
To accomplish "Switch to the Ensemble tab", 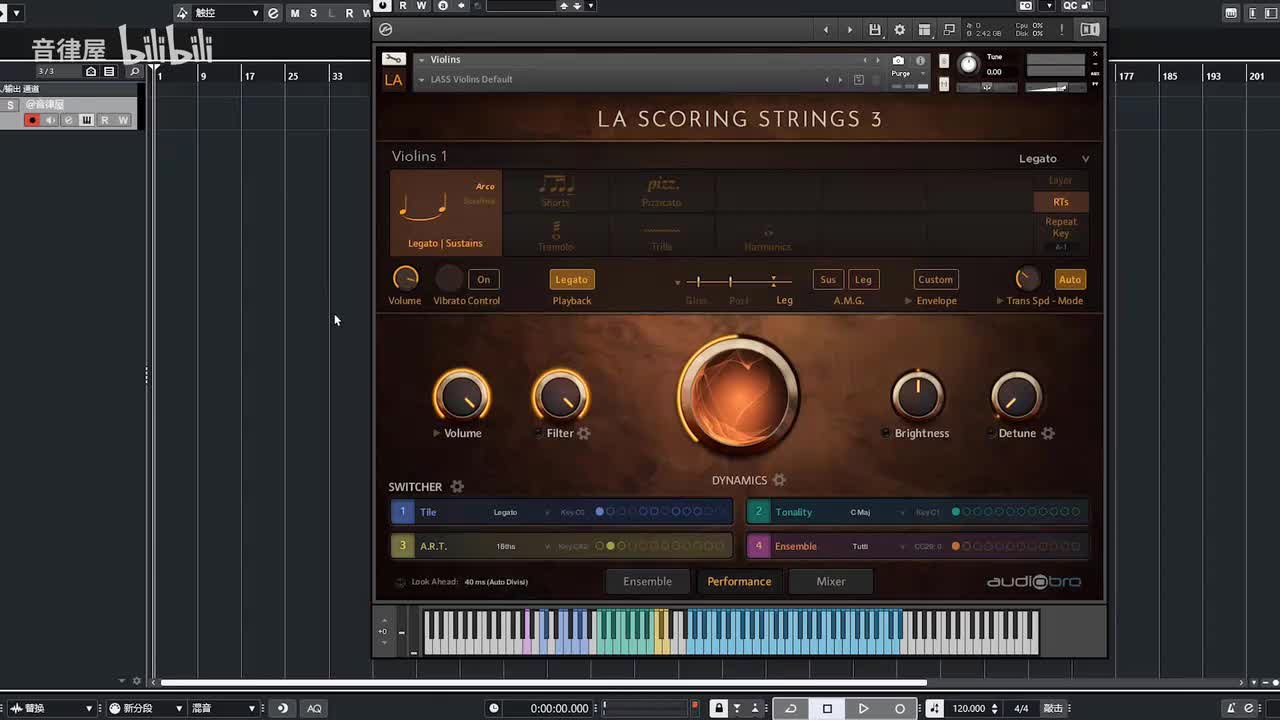I will click(647, 582).
